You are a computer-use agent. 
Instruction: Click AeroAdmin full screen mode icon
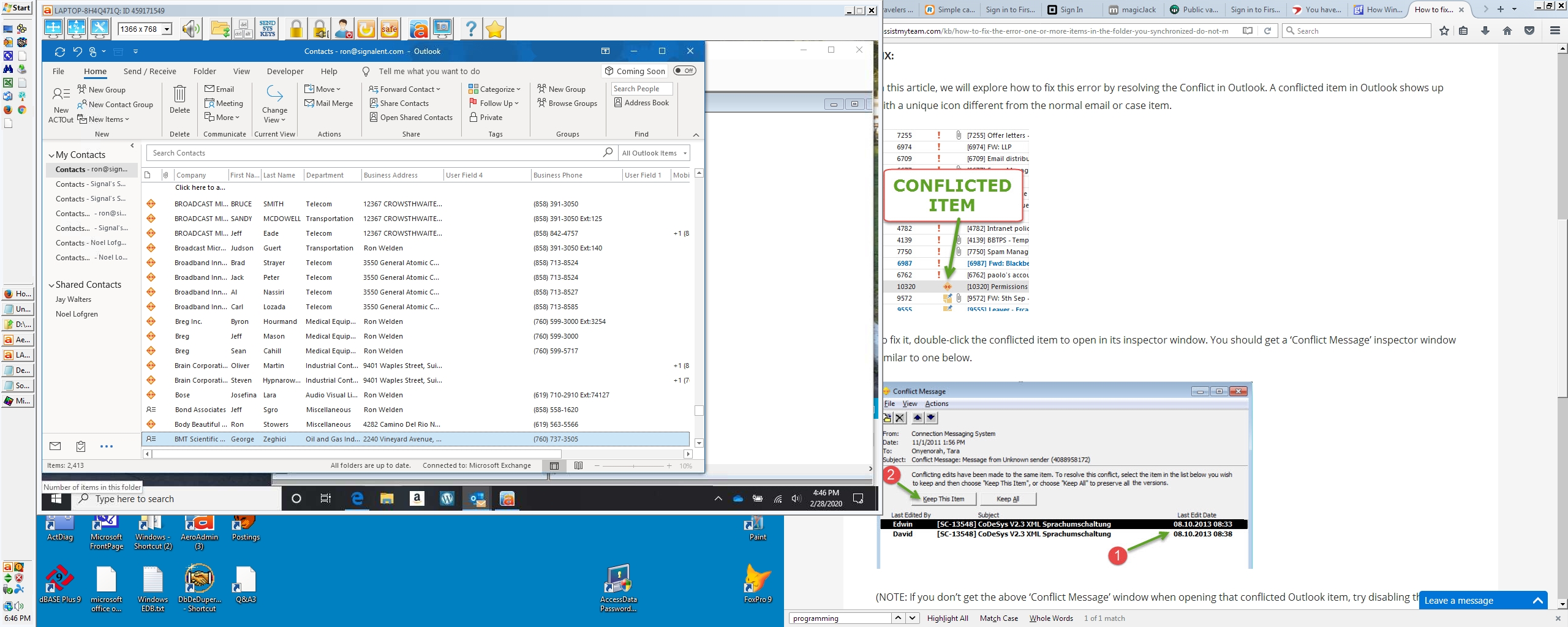tap(53, 28)
